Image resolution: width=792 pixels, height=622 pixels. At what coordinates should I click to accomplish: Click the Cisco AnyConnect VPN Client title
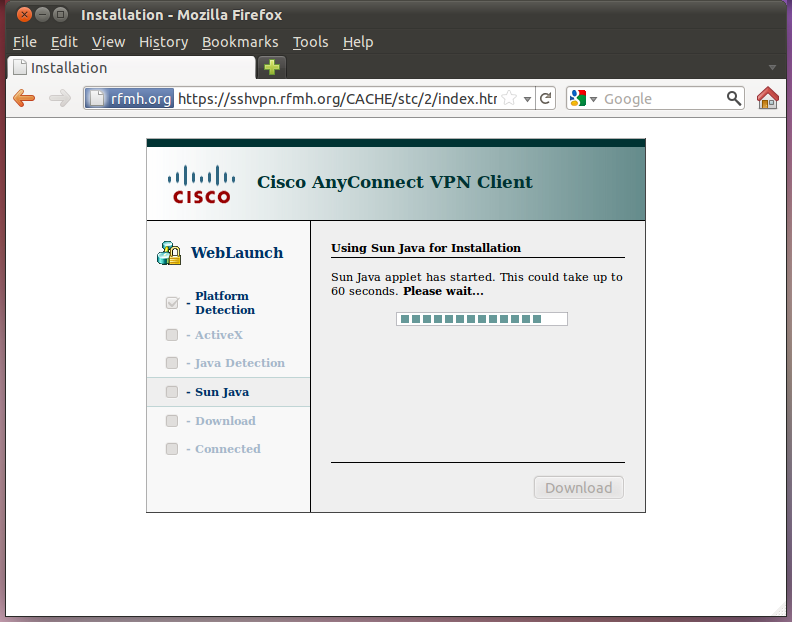pos(394,182)
